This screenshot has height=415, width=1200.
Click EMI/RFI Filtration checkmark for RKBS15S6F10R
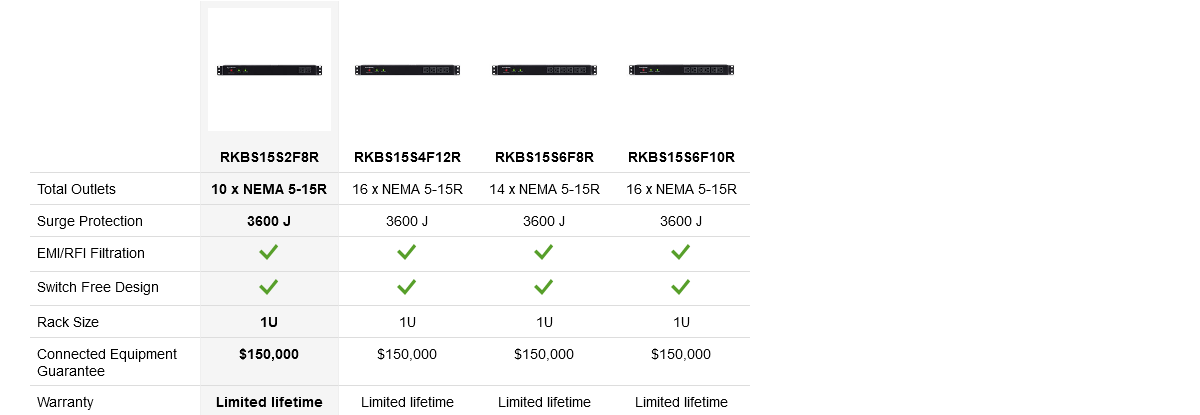pyautogui.click(x=681, y=253)
